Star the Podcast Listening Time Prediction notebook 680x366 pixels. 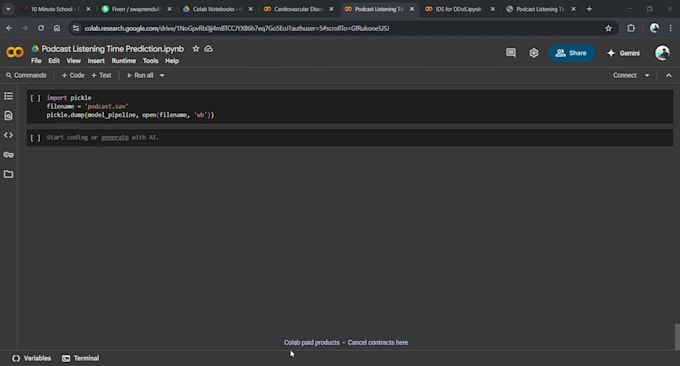196,49
